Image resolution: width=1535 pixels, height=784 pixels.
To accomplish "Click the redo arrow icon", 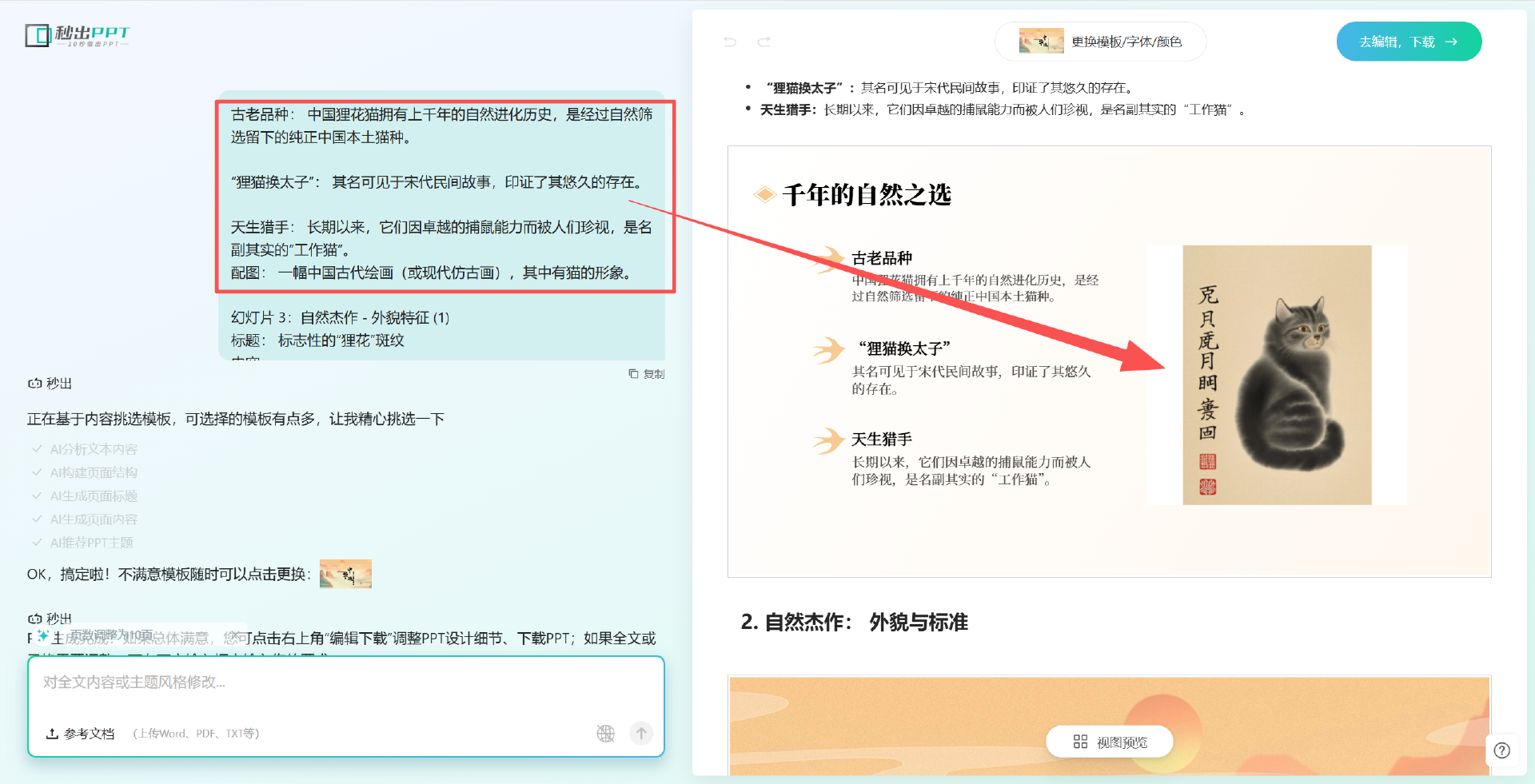I will click(x=764, y=42).
